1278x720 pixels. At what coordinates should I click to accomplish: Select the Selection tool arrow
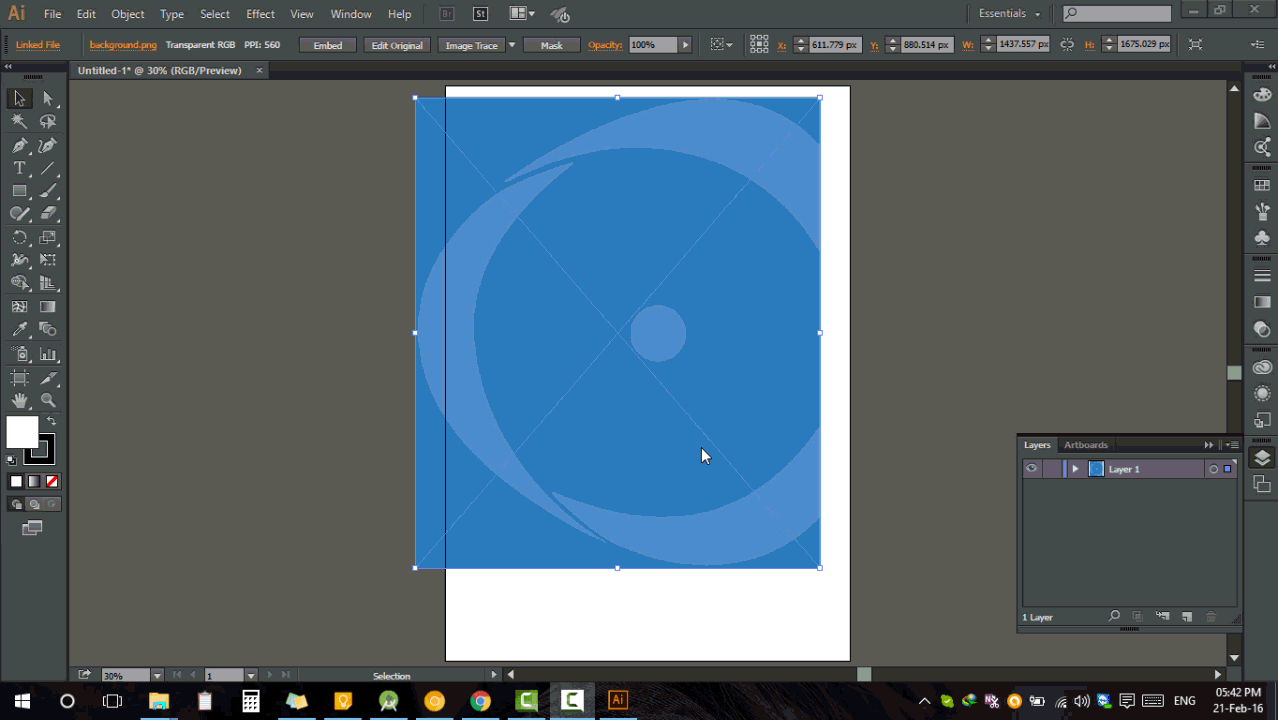tap(19, 98)
